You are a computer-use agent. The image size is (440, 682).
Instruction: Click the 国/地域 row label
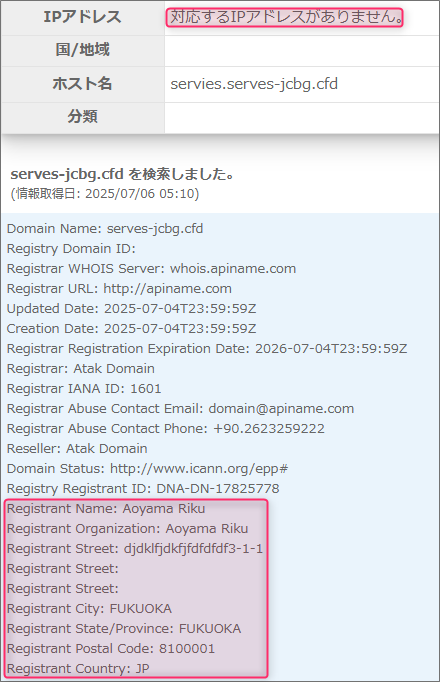click(83, 50)
